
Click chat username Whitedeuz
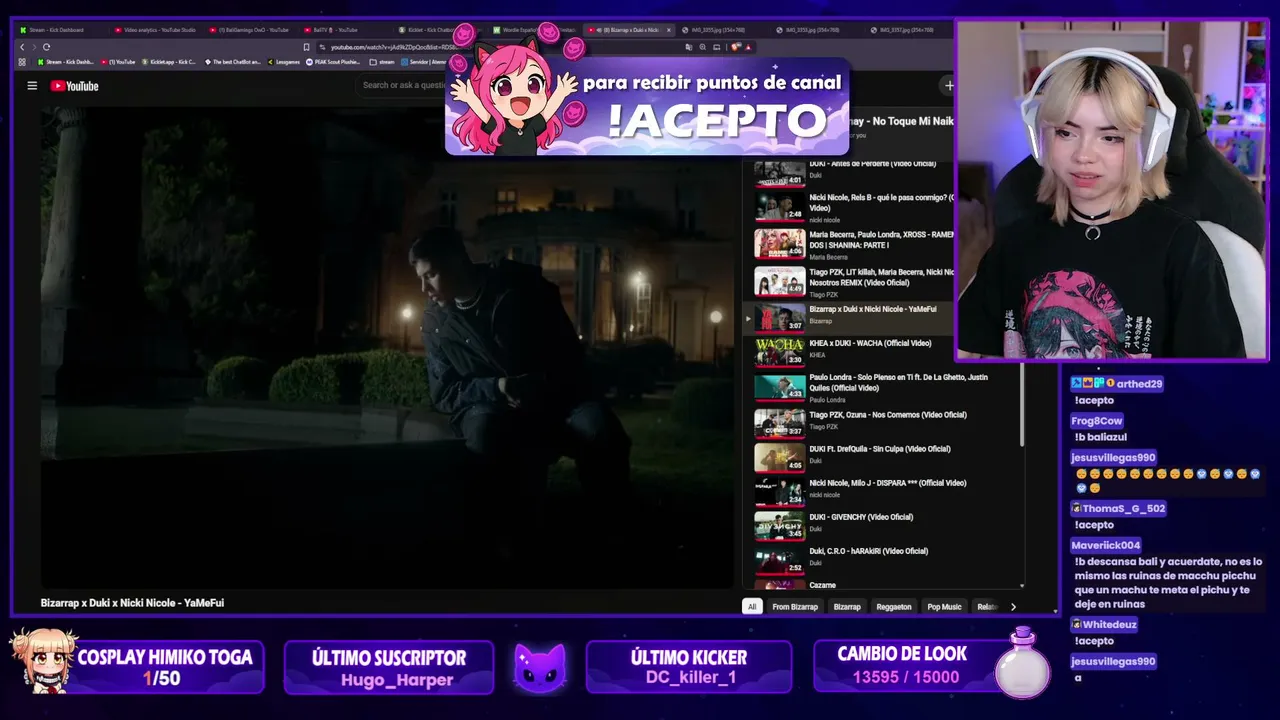1109,624
